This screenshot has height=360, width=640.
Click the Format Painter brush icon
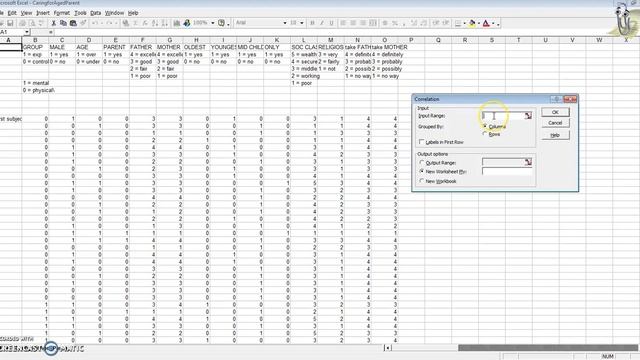(83, 23)
